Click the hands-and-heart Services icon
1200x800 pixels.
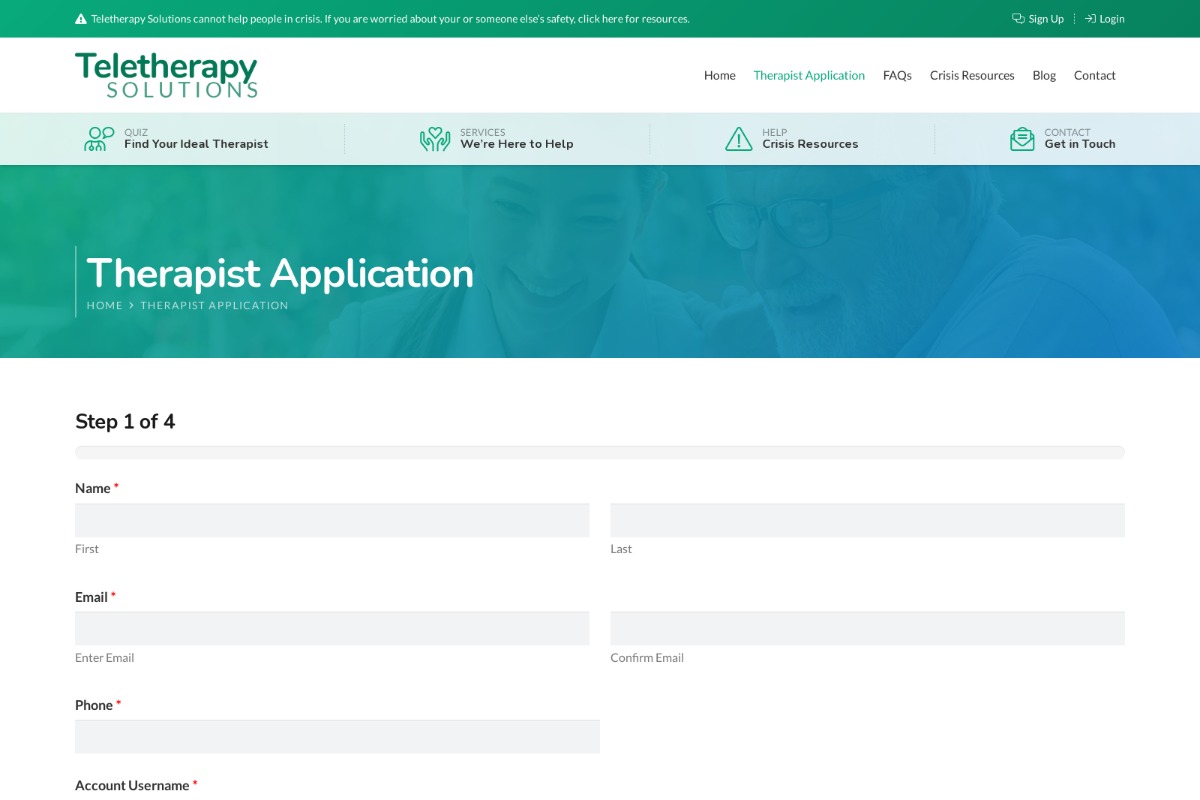435,139
